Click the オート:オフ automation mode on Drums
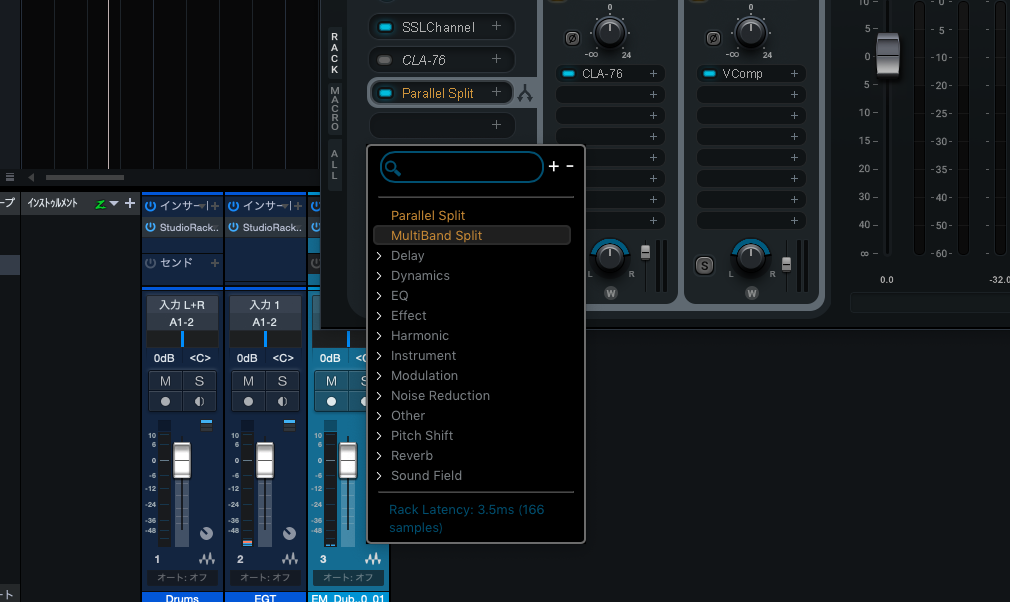1010x602 pixels. (x=182, y=578)
